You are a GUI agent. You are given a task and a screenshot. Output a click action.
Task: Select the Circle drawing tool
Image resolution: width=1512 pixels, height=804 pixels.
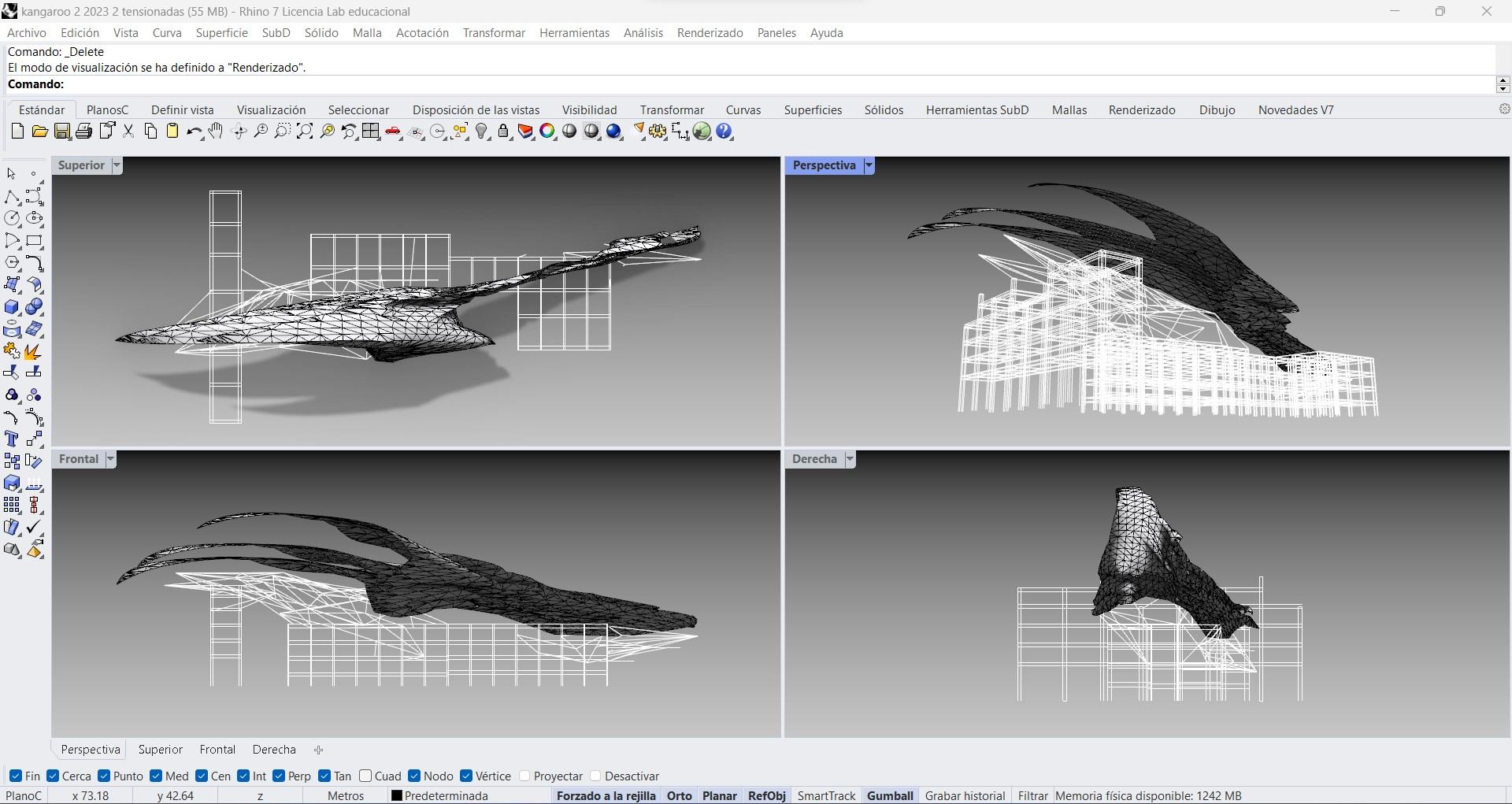click(12, 218)
